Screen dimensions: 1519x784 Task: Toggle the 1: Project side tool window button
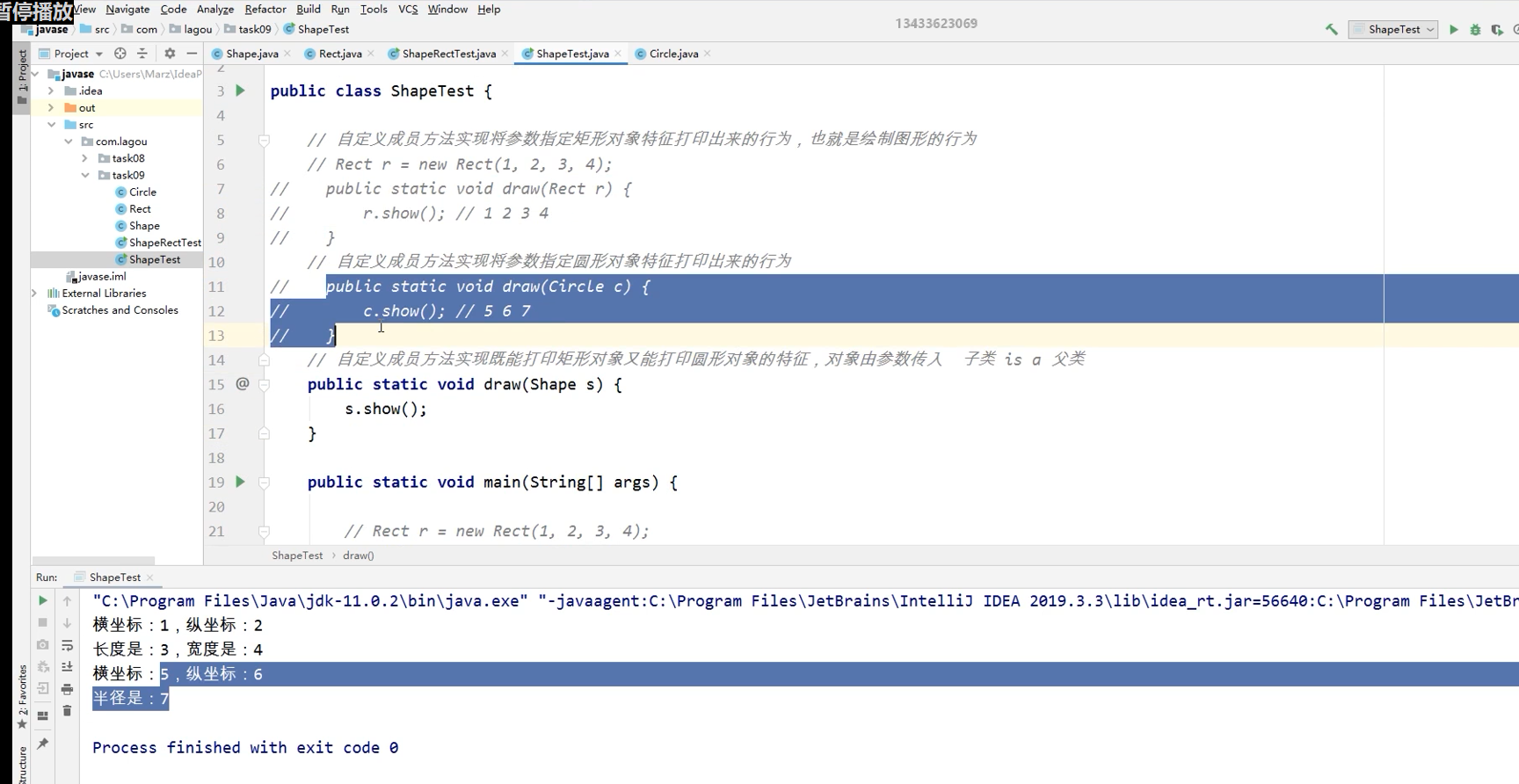point(22,77)
